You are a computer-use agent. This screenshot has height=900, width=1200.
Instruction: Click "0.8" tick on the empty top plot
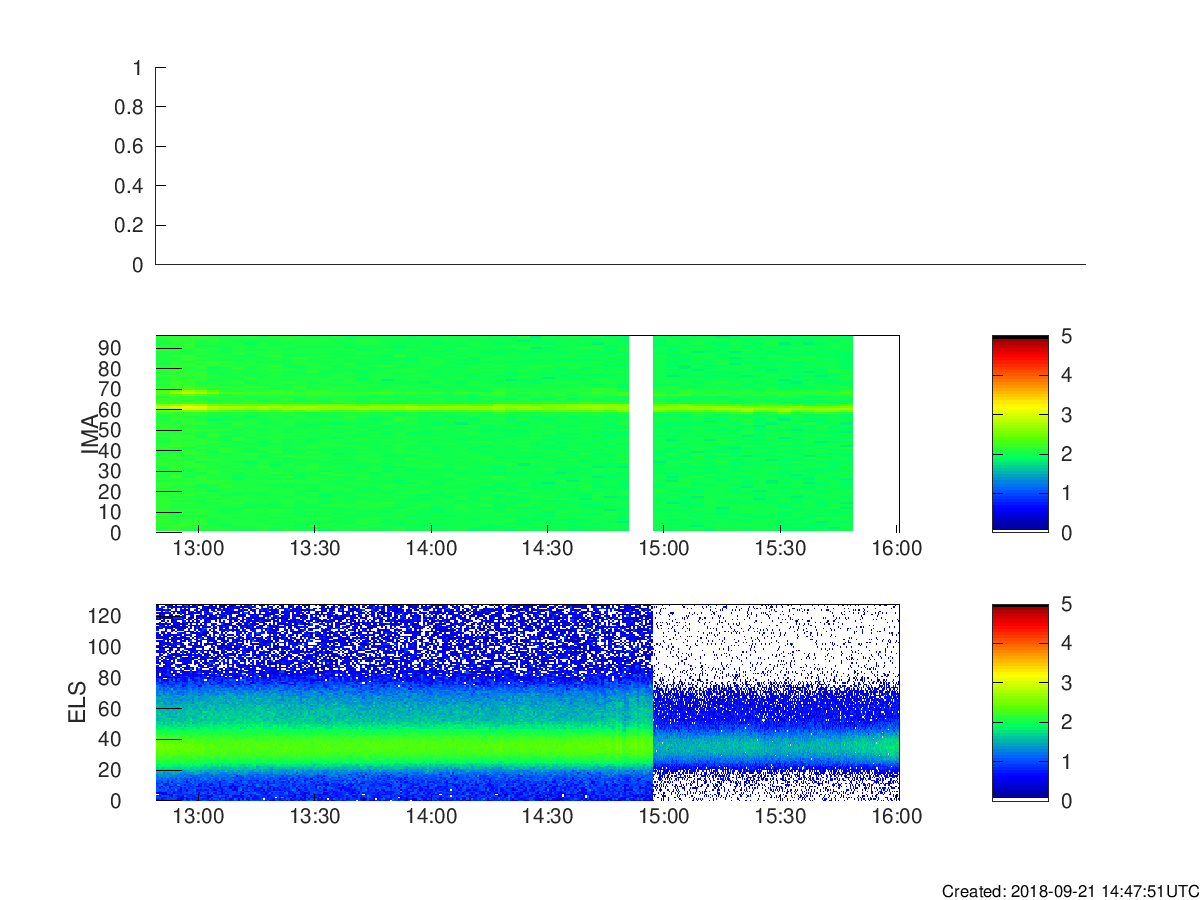131,107
